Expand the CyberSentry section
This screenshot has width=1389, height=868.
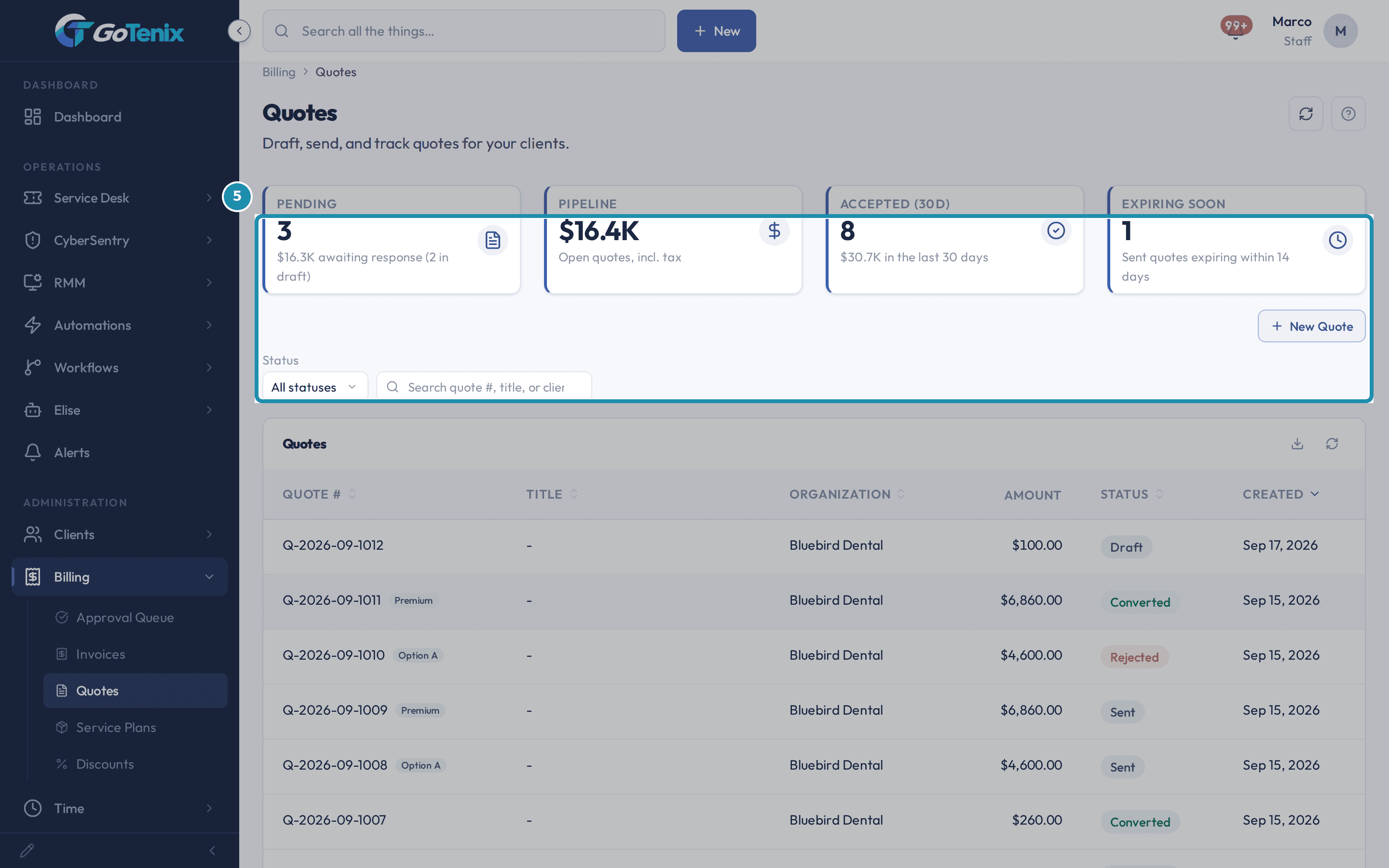(120, 240)
